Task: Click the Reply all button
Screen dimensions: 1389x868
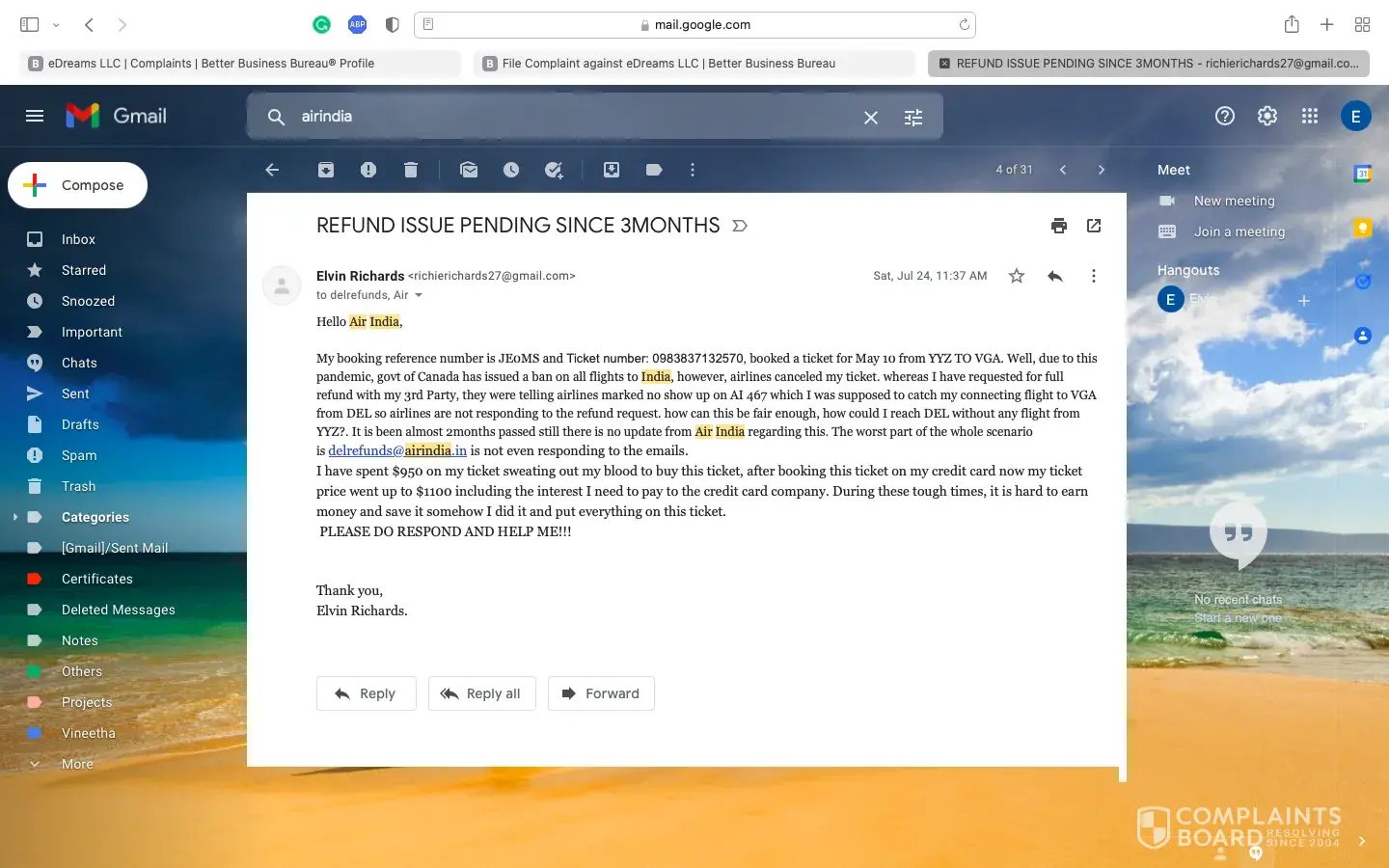Action: point(481,693)
